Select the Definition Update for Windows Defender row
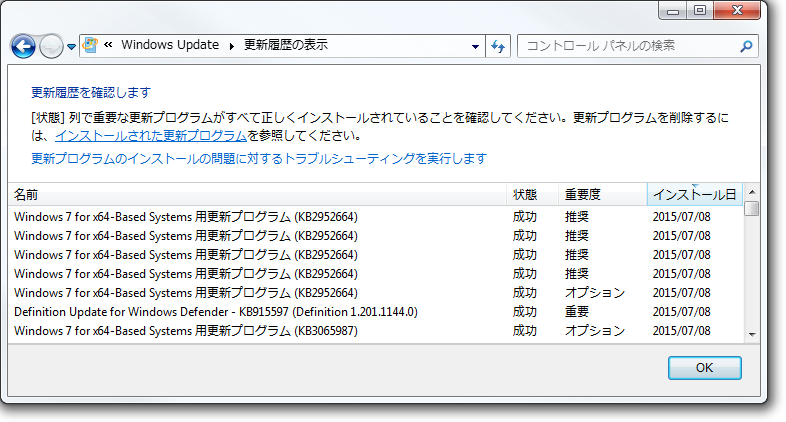Image resolution: width=786 pixels, height=422 pixels. 215,312
